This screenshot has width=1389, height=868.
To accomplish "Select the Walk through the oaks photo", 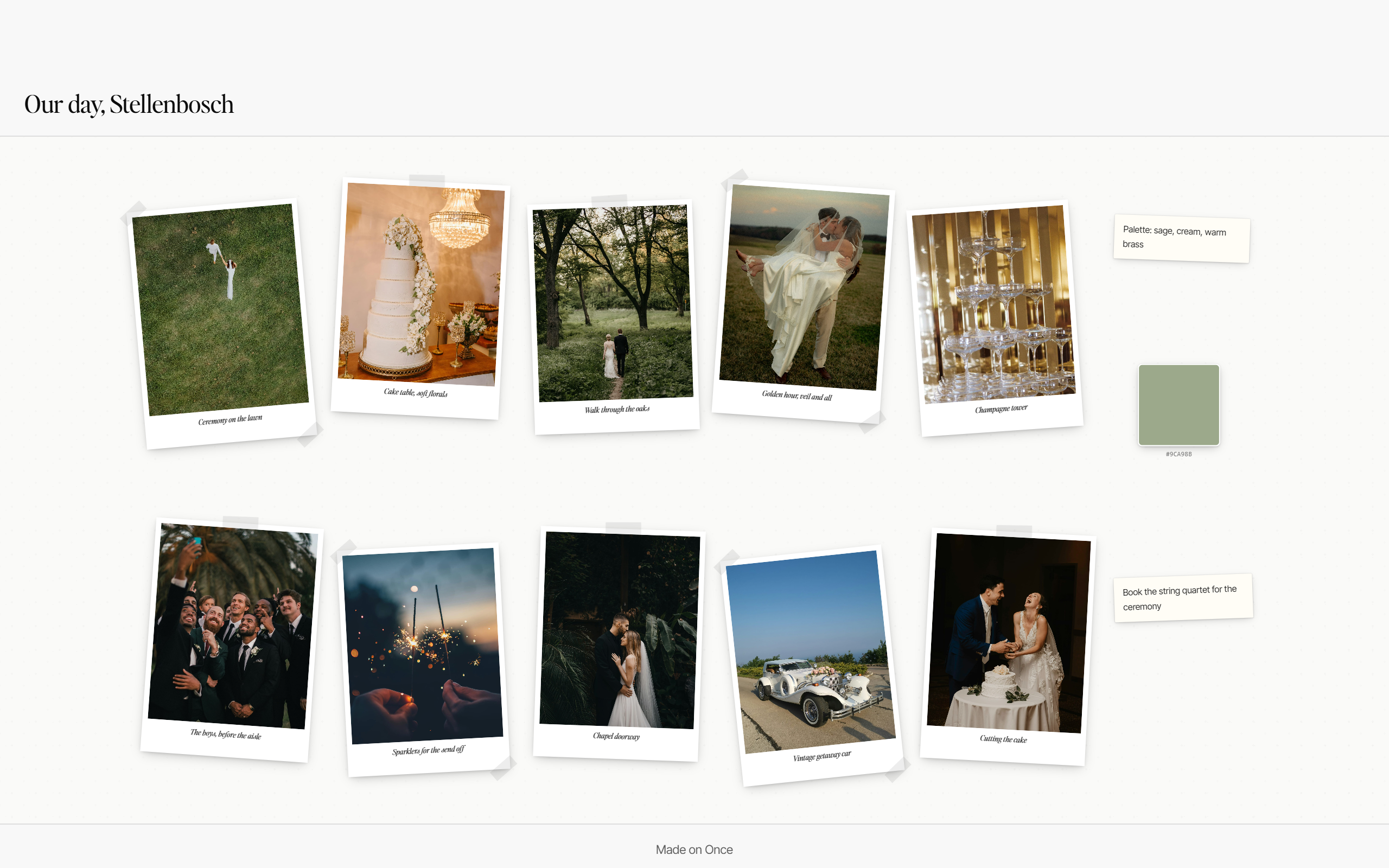I will pos(613,303).
